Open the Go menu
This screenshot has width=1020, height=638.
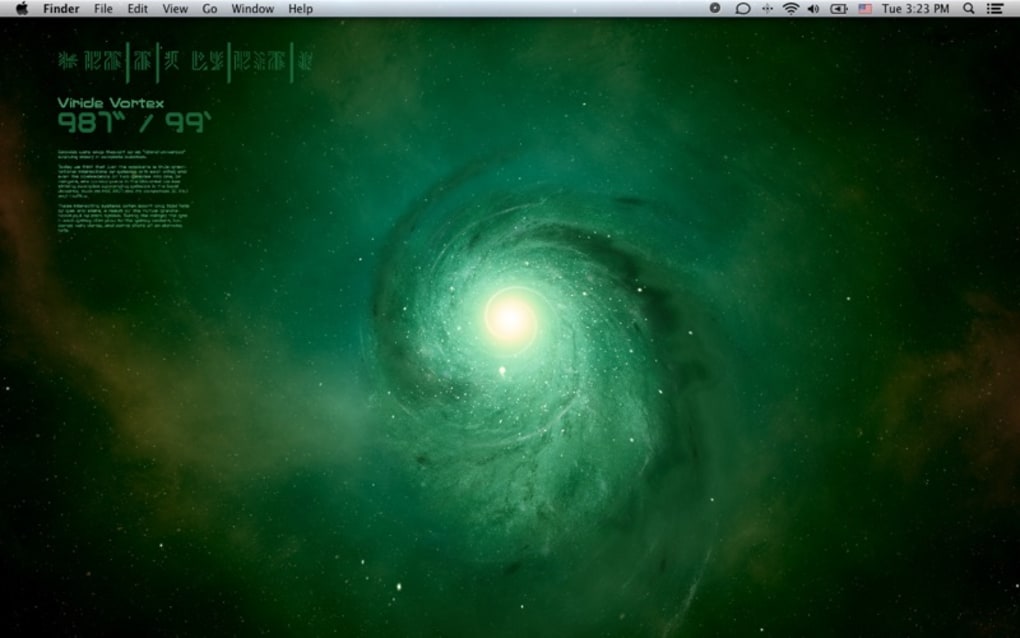pyautogui.click(x=209, y=8)
